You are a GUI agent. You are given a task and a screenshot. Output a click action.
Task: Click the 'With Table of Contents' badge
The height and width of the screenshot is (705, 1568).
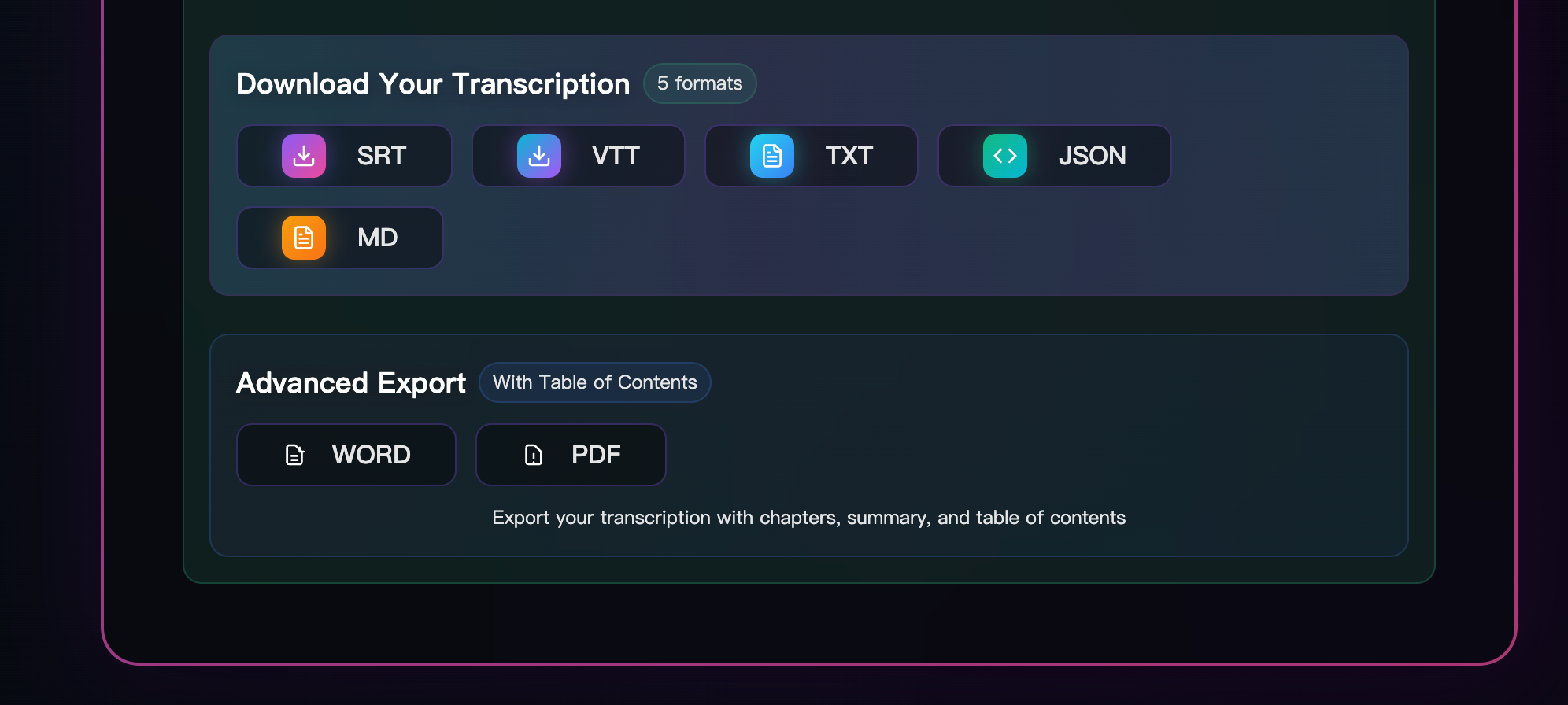pos(594,382)
